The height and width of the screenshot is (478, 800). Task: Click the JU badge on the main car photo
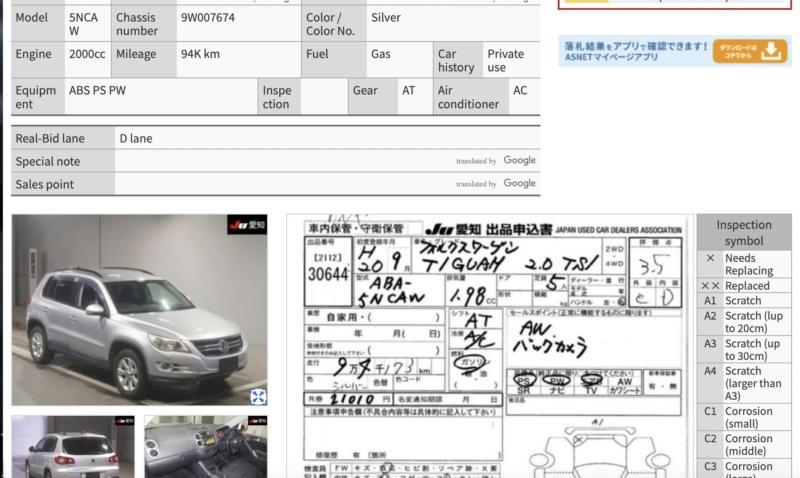[247, 225]
